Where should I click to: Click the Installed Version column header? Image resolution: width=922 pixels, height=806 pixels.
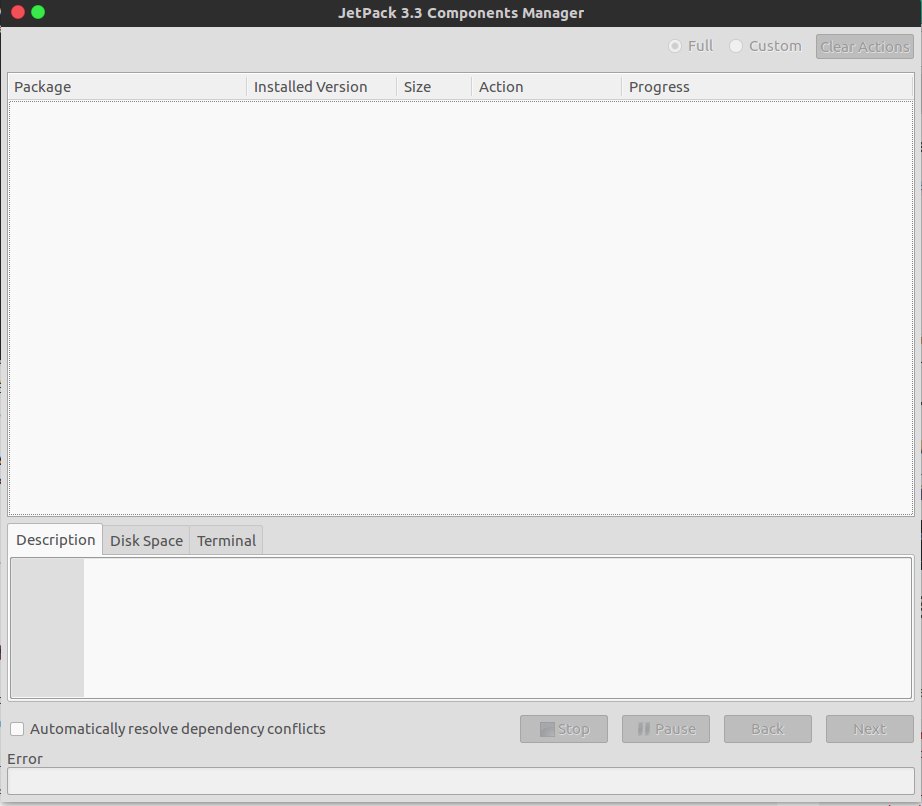tap(322, 87)
